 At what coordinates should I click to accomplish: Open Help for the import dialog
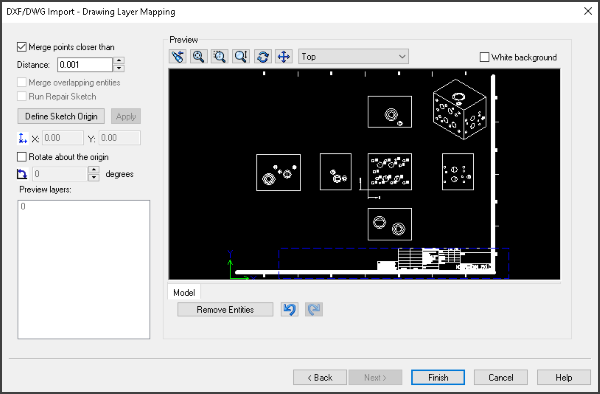click(564, 378)
